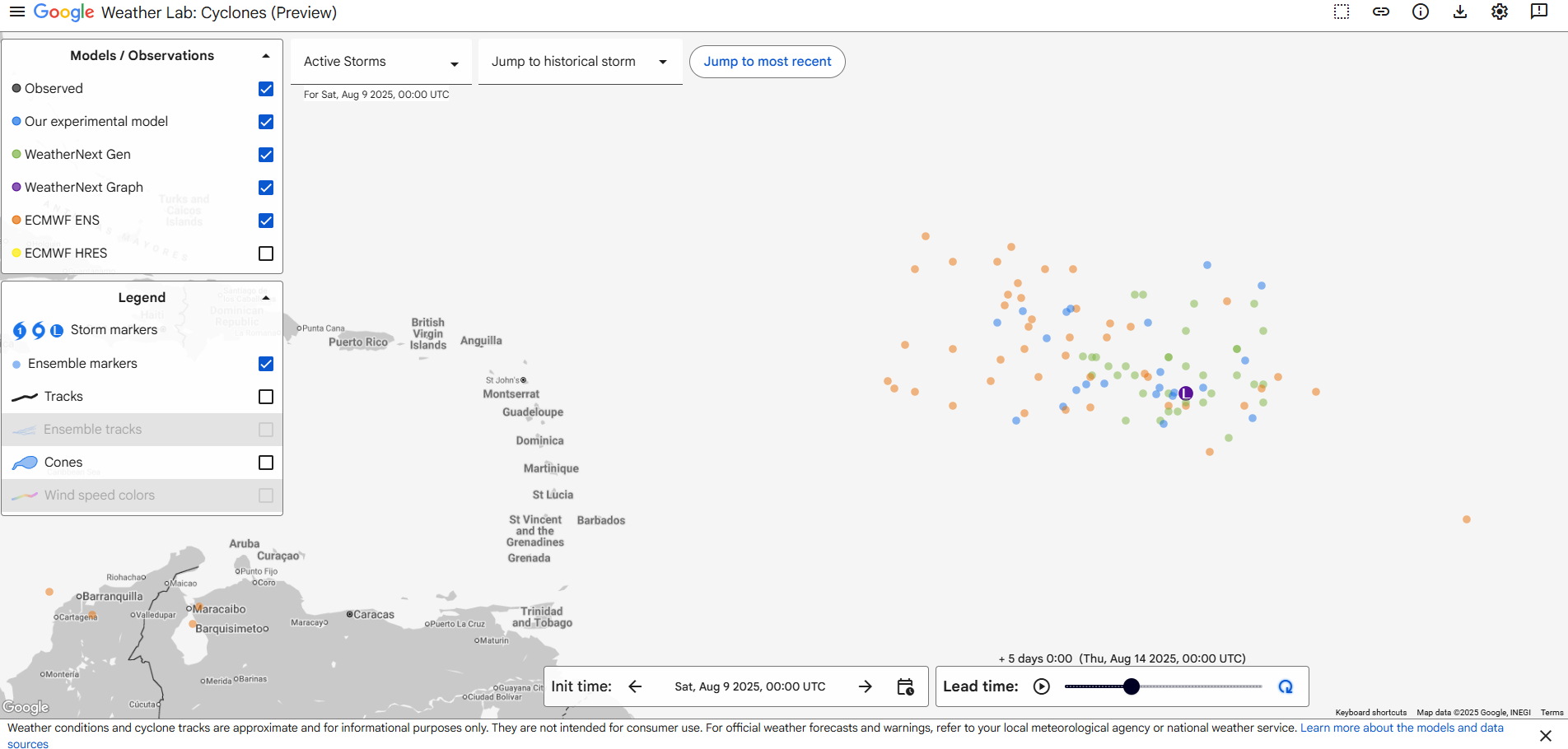Uncheck the WeatherNext Gen checkbox

[x=266, y=155]
